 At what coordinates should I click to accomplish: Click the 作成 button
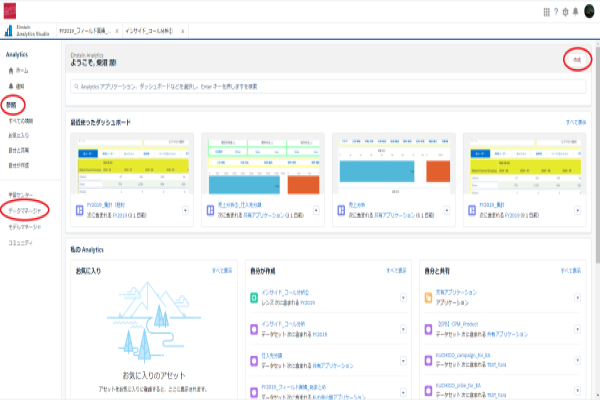tap(576, 61)
